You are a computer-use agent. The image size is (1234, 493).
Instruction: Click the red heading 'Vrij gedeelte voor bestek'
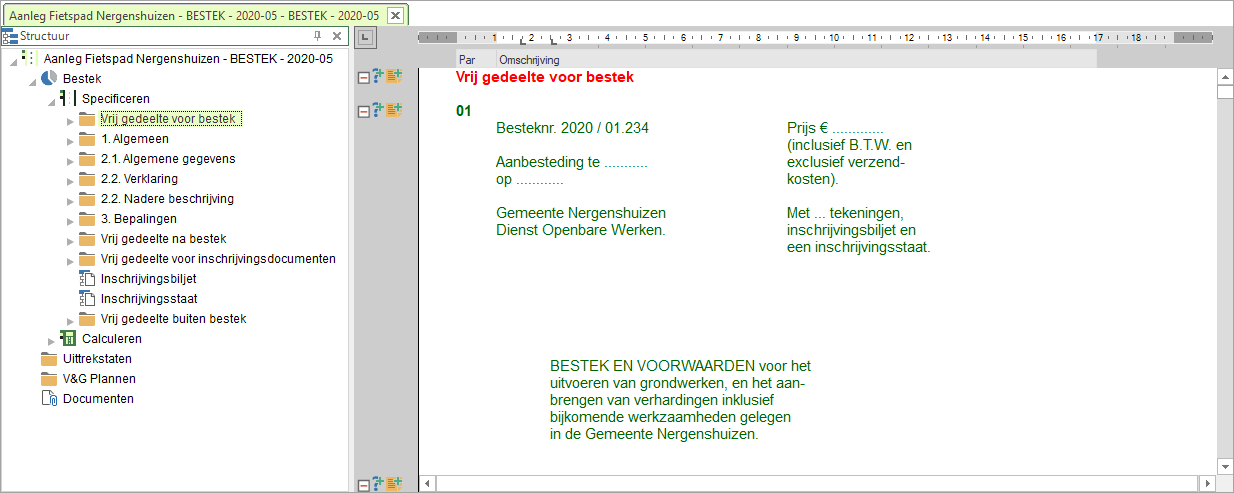545,77
